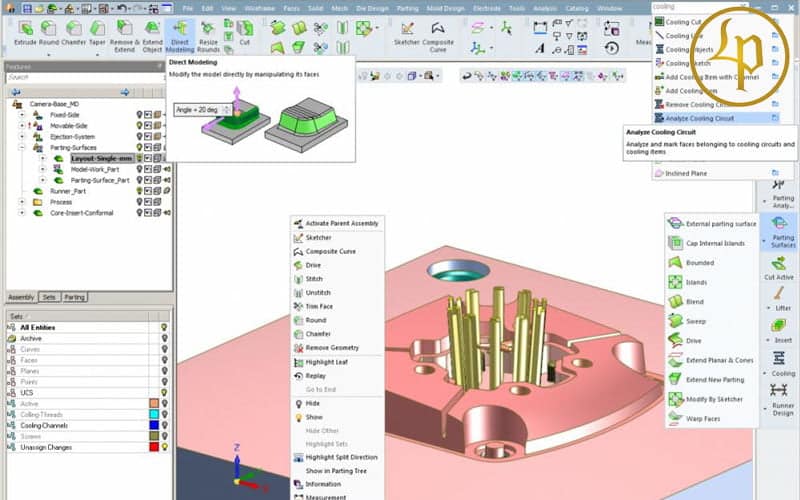The width and height of the screenshot is (800, 500).
Task: Choose External parting surface from flyout
Action: (x=712, y=223)
